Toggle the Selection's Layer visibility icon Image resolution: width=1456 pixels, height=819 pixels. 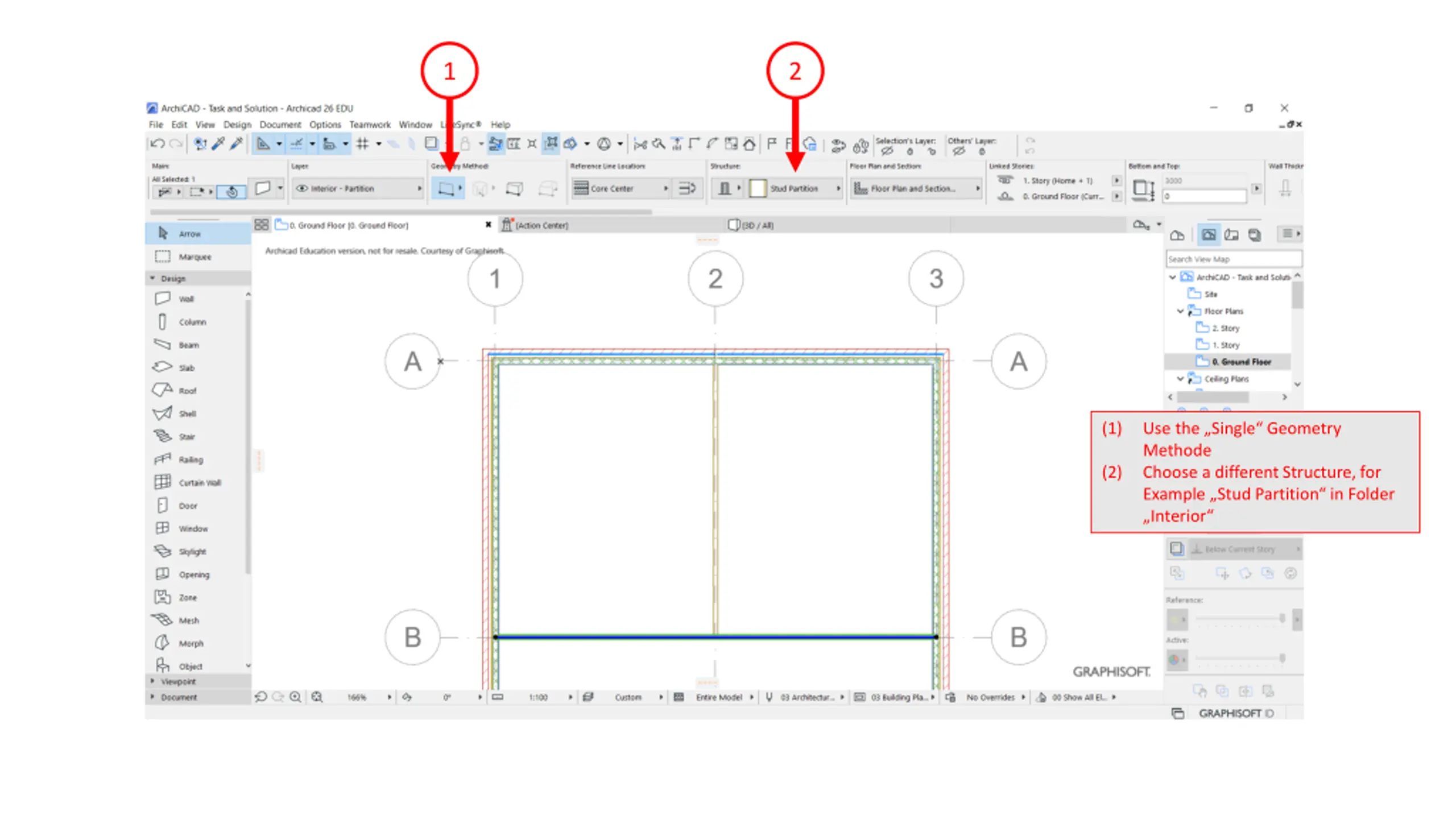pos(887,151)
